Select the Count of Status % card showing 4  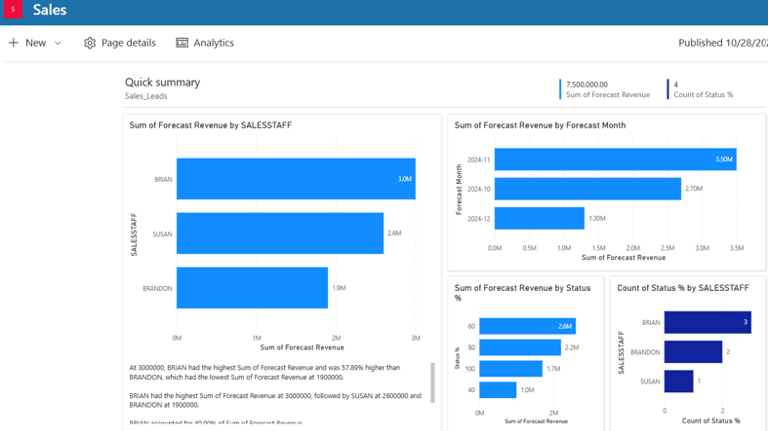click(x=700, y=89)
